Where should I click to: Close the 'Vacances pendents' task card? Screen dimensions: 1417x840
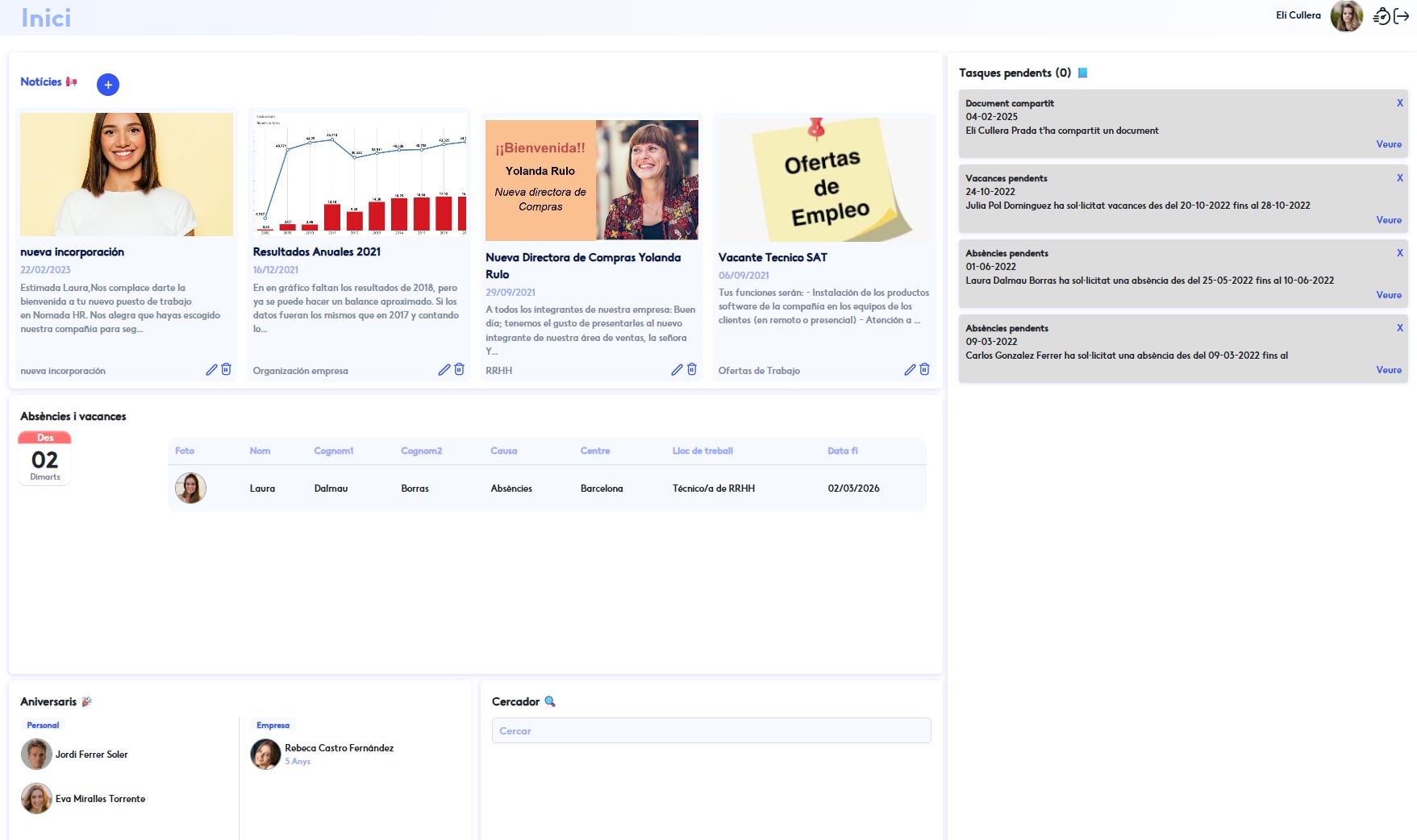[1399, 178]
